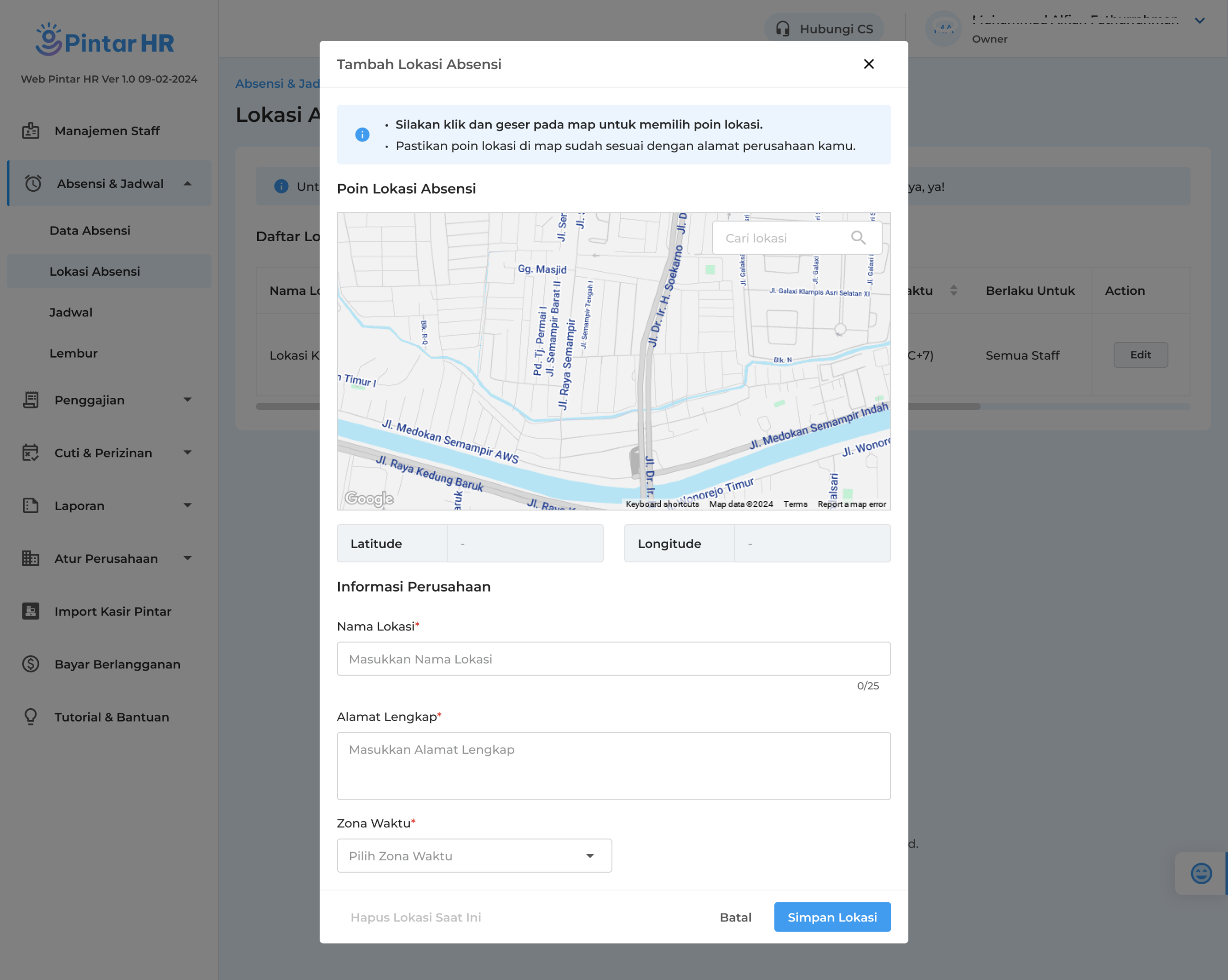Click Hapus Lokasi Saat Ini
The height and width of the screenshot is (980, 1228).
(415, 917)
